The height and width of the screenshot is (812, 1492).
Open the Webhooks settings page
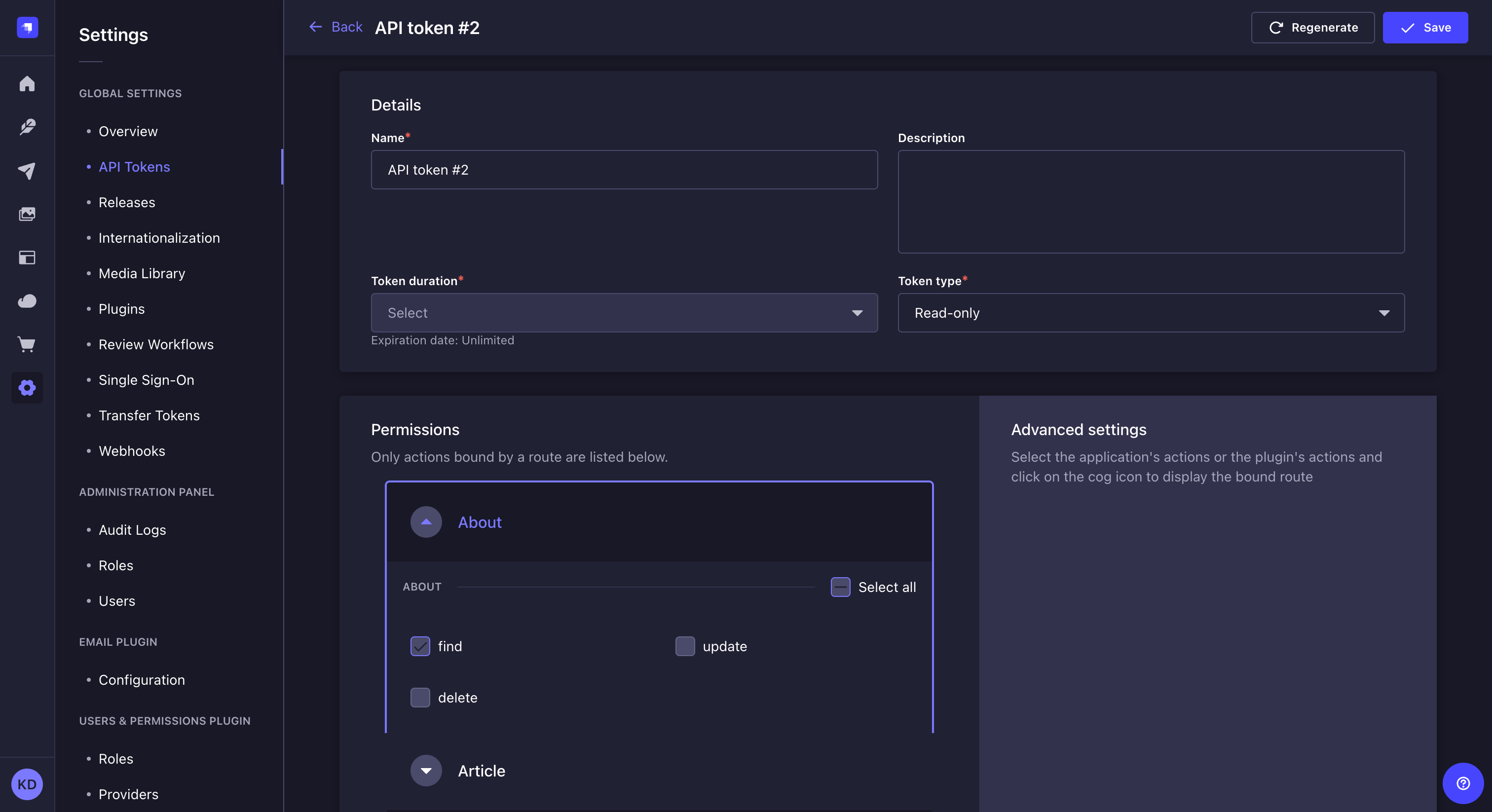(131, 450)
